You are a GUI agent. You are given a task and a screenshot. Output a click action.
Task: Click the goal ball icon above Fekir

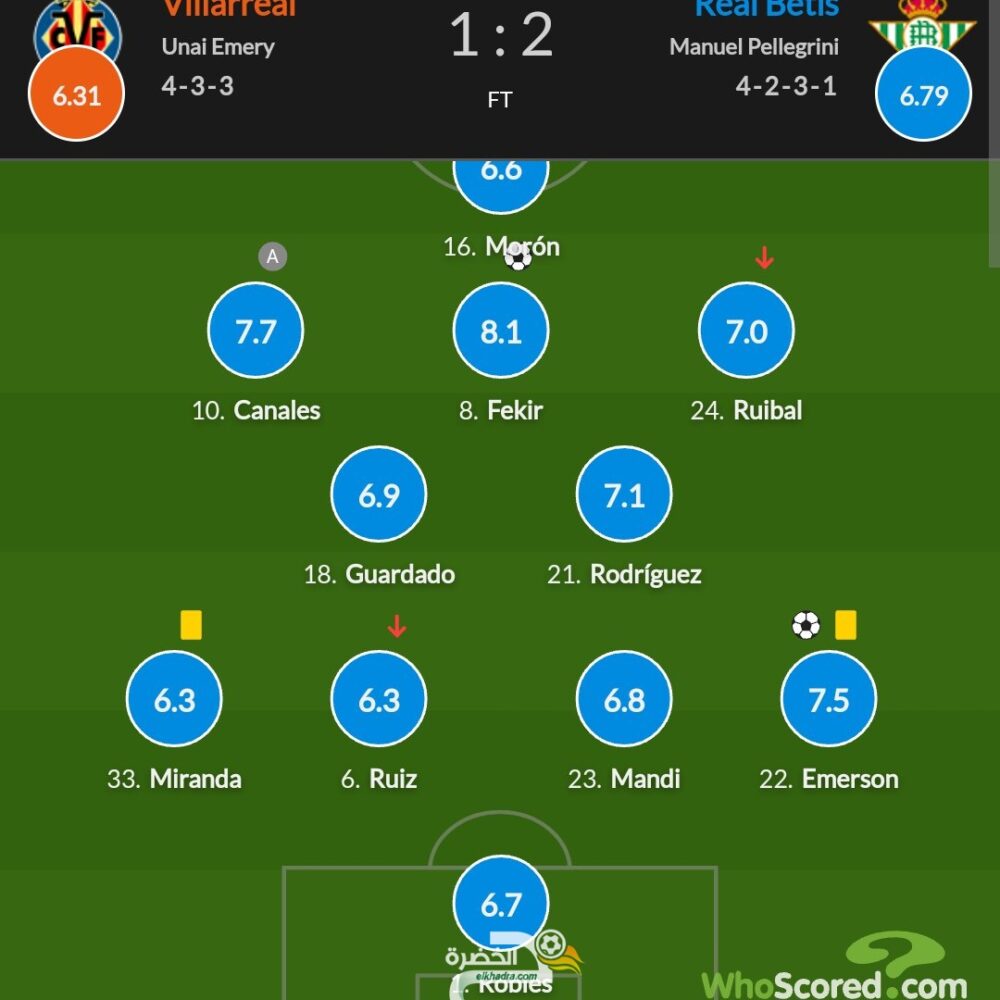tap(518, 258)
